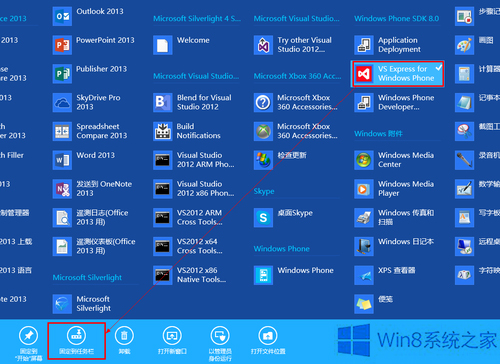Image resolution: width=500 pixels, height=364 pixels.
Task: Open the Welcome document tile
Action: (x=182, y=45)
